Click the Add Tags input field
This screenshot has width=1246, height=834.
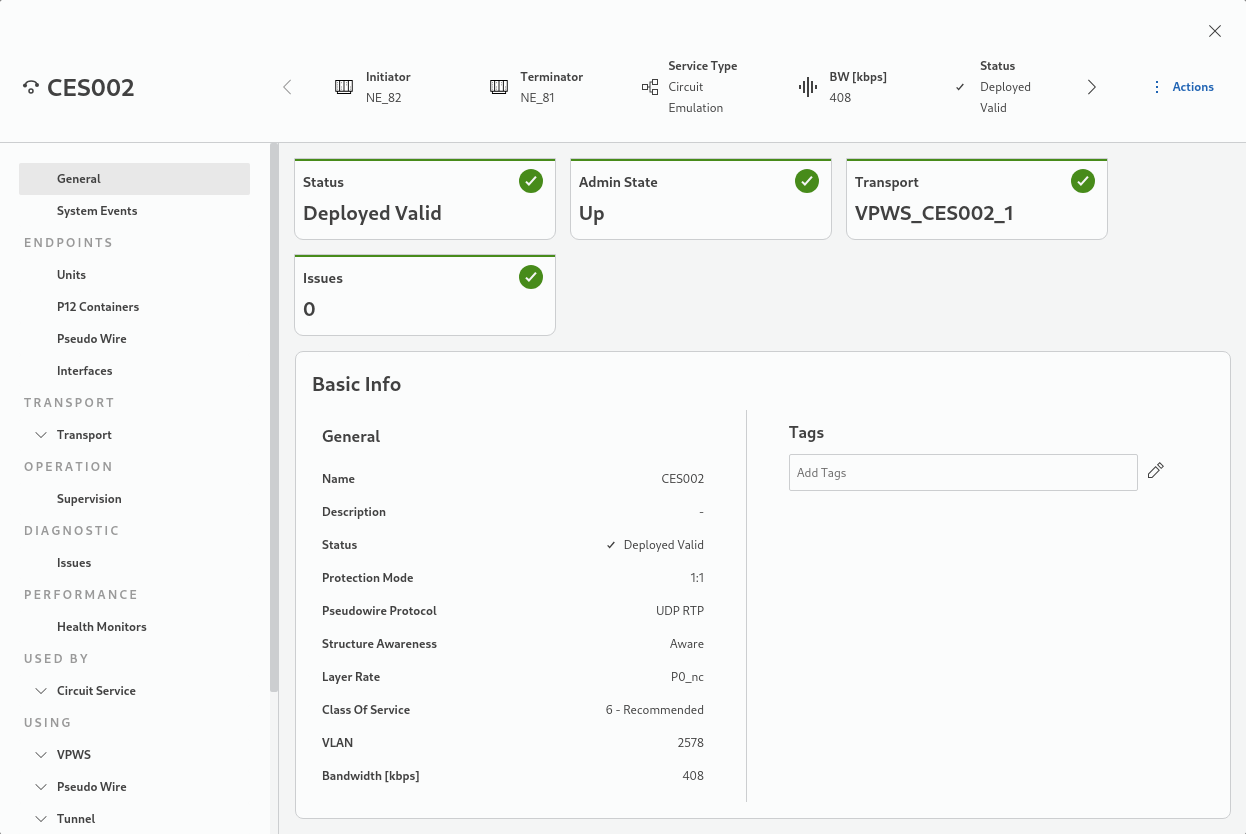[962, 473]
